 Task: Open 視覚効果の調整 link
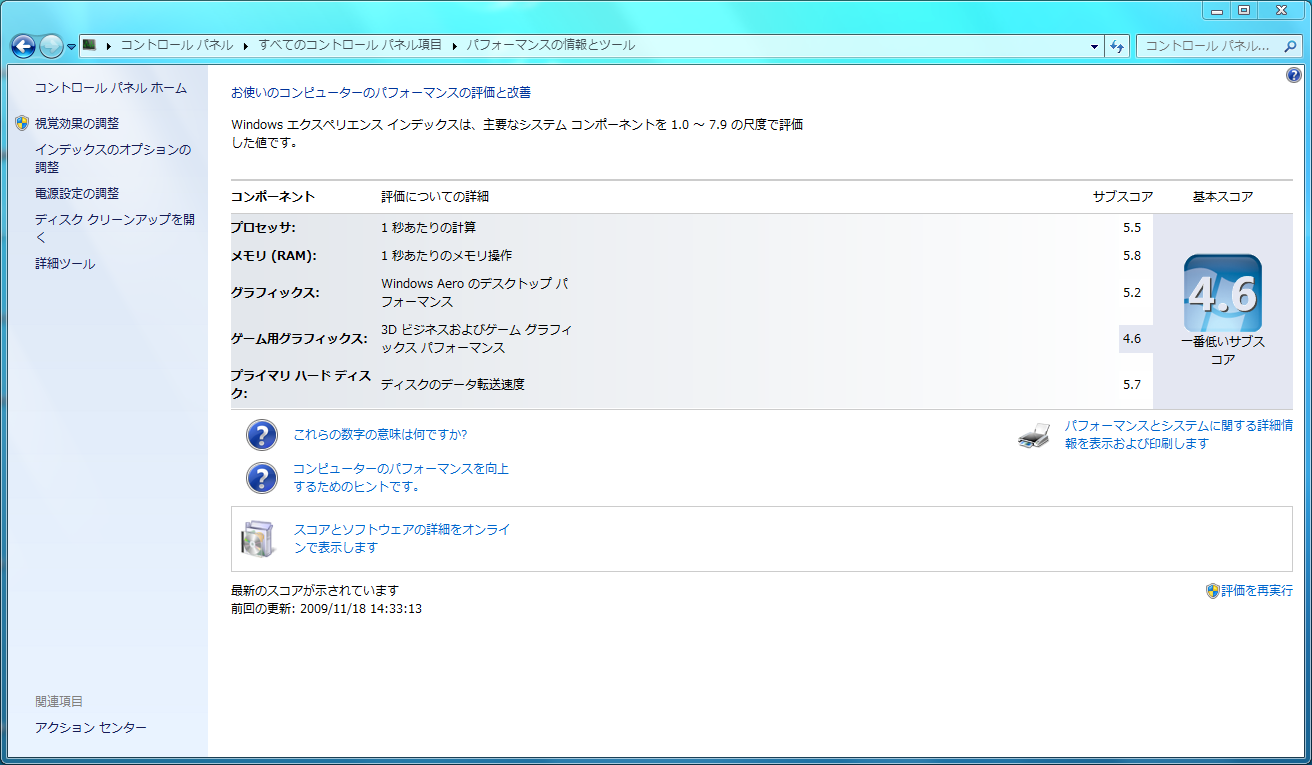pyautogui.click(x=77, y=123)
